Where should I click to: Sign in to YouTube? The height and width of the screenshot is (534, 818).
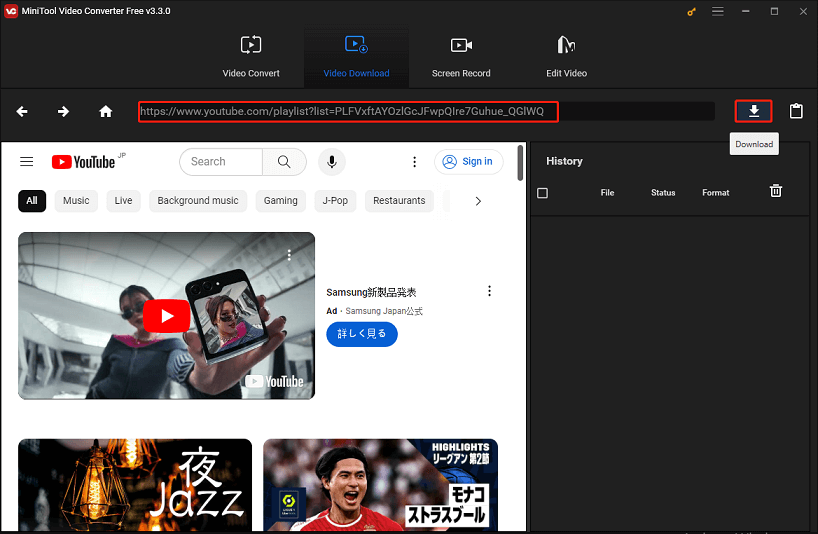(x=468, y=162)
